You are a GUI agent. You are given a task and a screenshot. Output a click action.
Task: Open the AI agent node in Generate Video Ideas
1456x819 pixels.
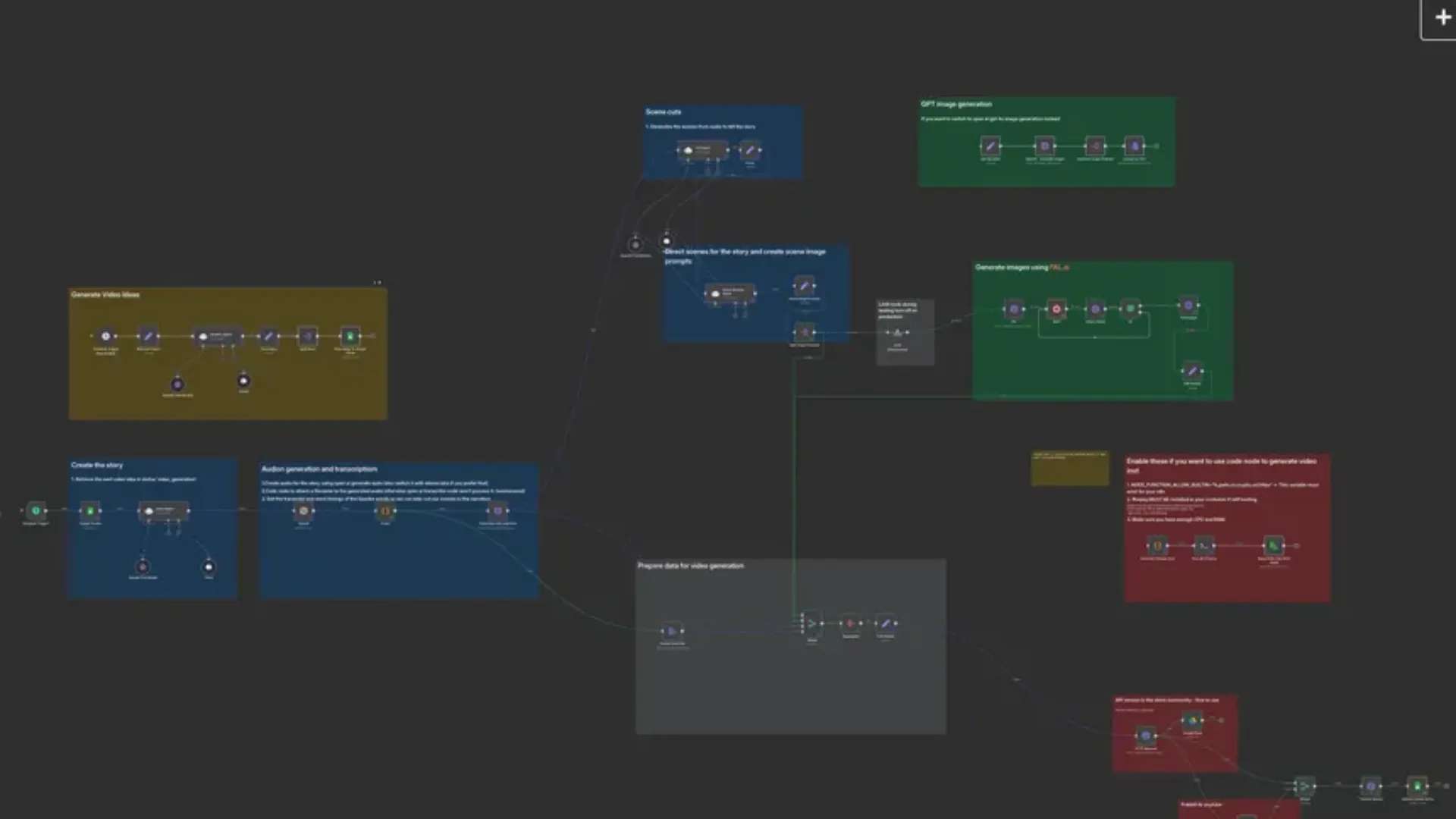tap(218, 336)
